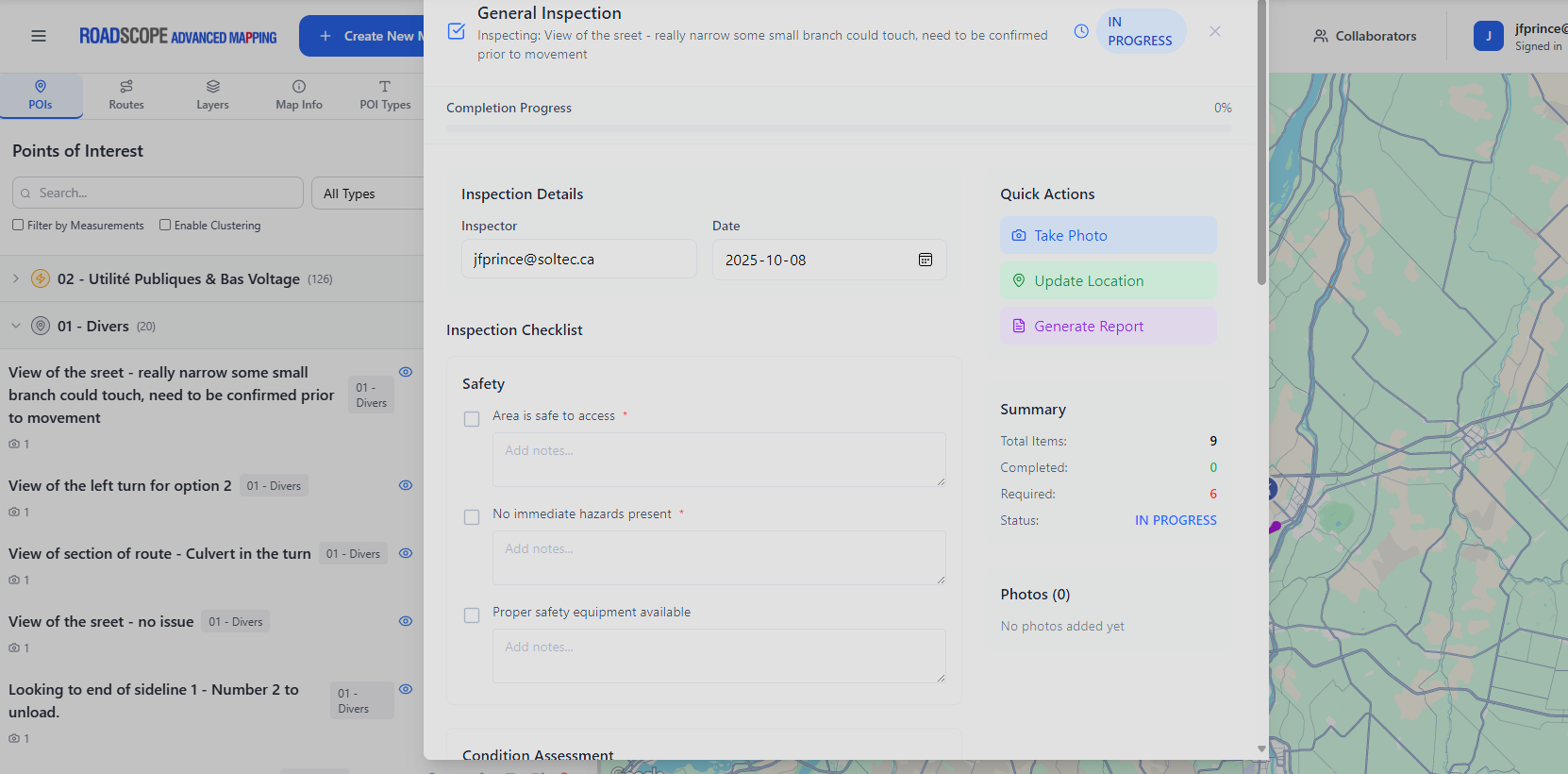The width and height of the screenshot is (1568, 774).
Task: Click the user avatar J icon
Action: pyautogui.click(x=1488, y=36)
